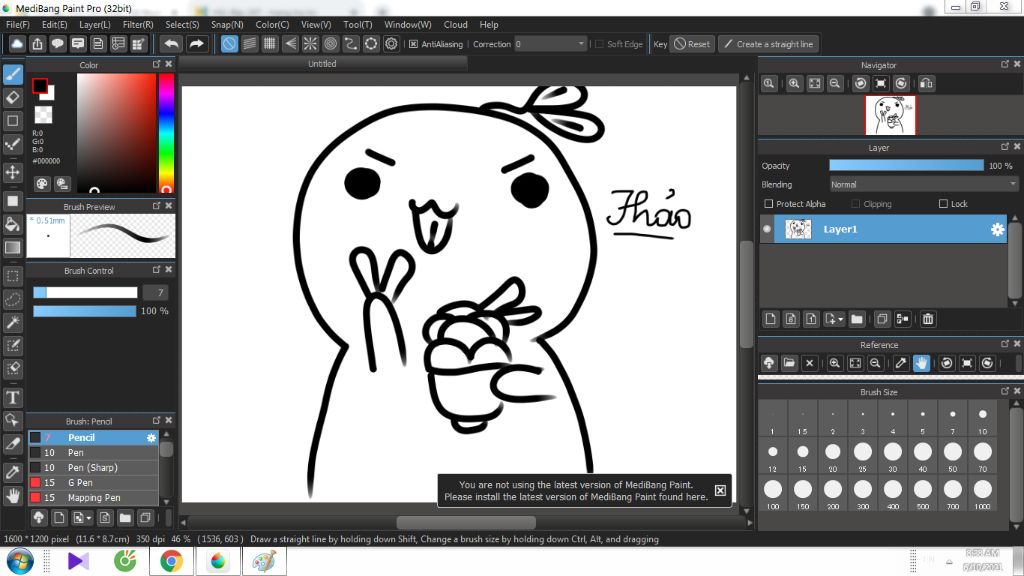The height and width of the screenshot is (576, 1024).
Task: Click the foreground black color swatch
Action: pyautogui.click(x=40, y=86)
